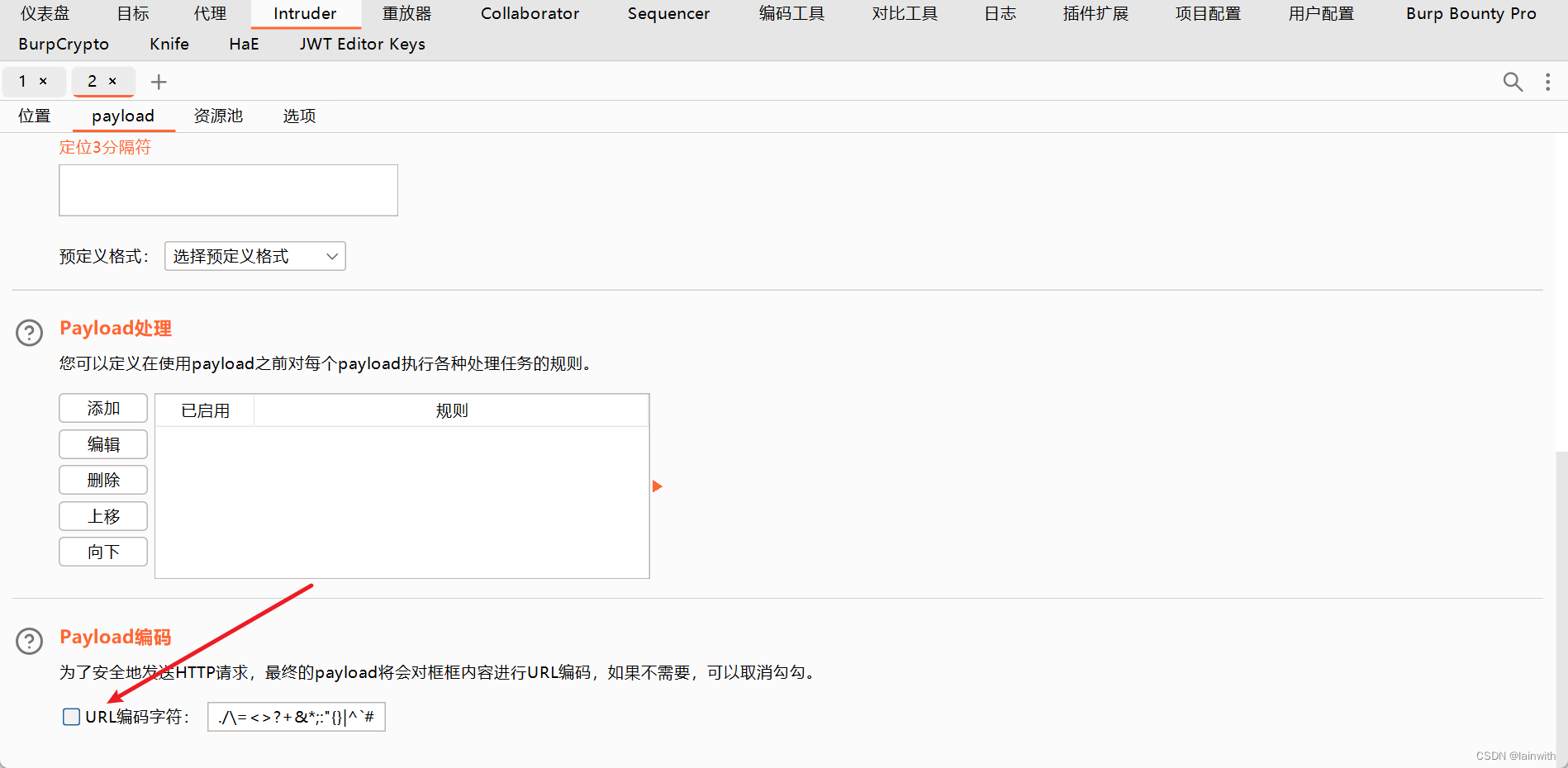Image resolution: width=1568 pixels, height=768 pixels.
Task: Open the JWT Editor Keys tab
Action: point(363,45)
